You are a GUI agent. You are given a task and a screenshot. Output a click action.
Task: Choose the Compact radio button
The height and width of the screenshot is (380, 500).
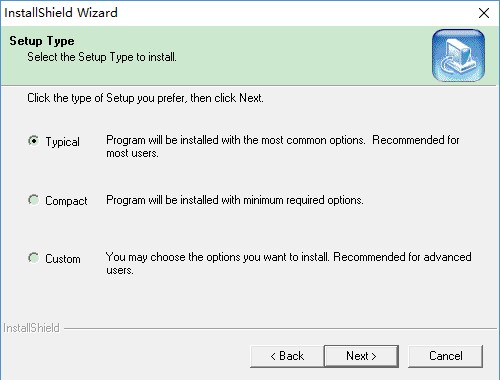coord(34,200)
